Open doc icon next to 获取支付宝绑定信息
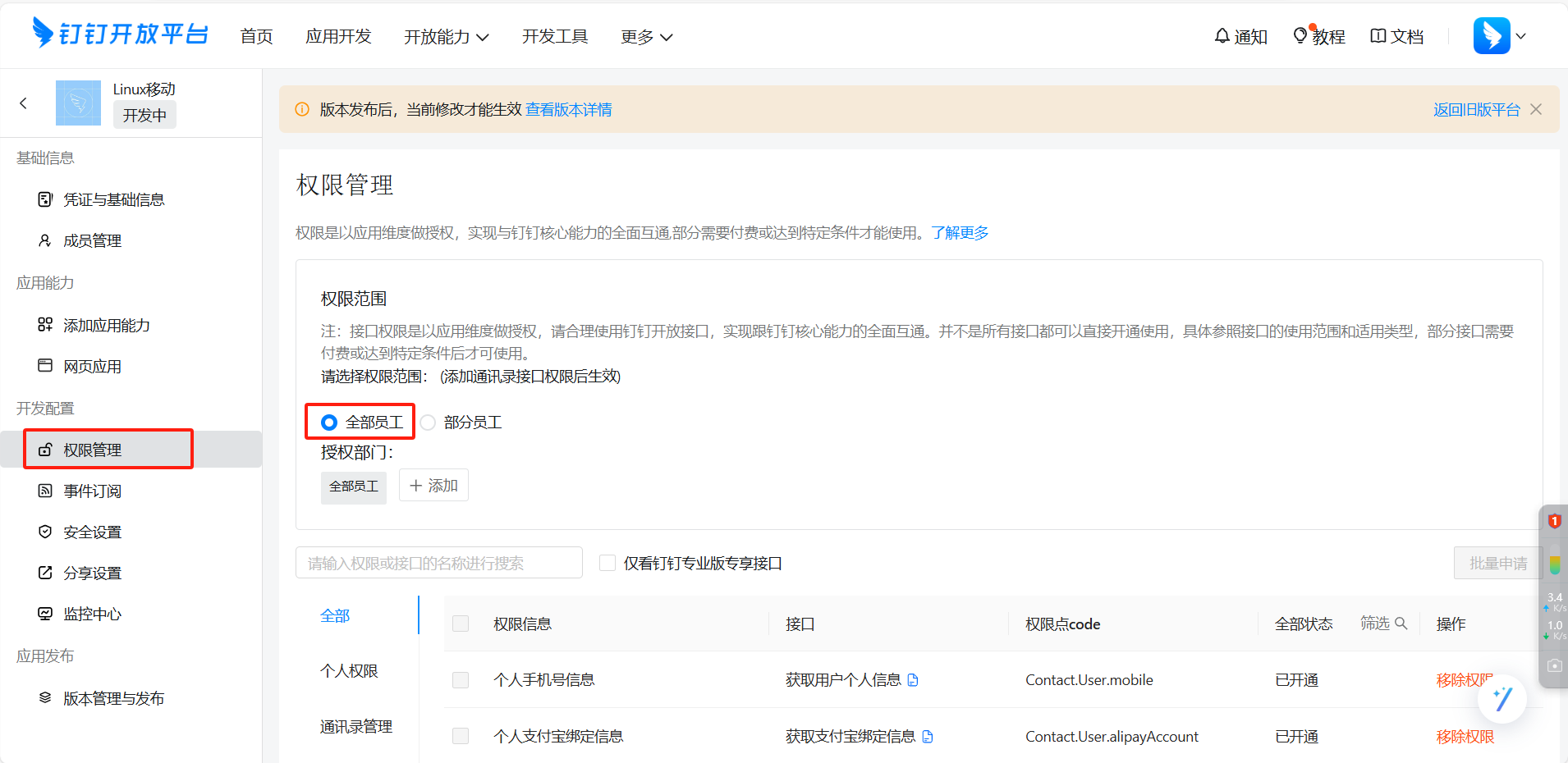This screenshot has height=763, width=1568. (x=928, y=737)
